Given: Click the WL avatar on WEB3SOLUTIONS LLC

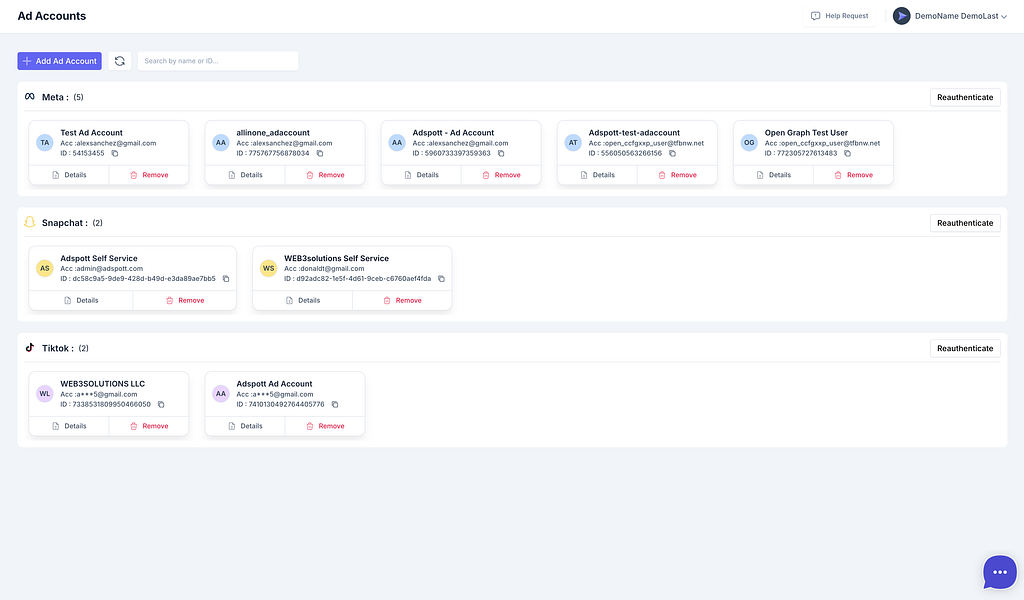Looking at the screenshot, I should pos(44,394).
